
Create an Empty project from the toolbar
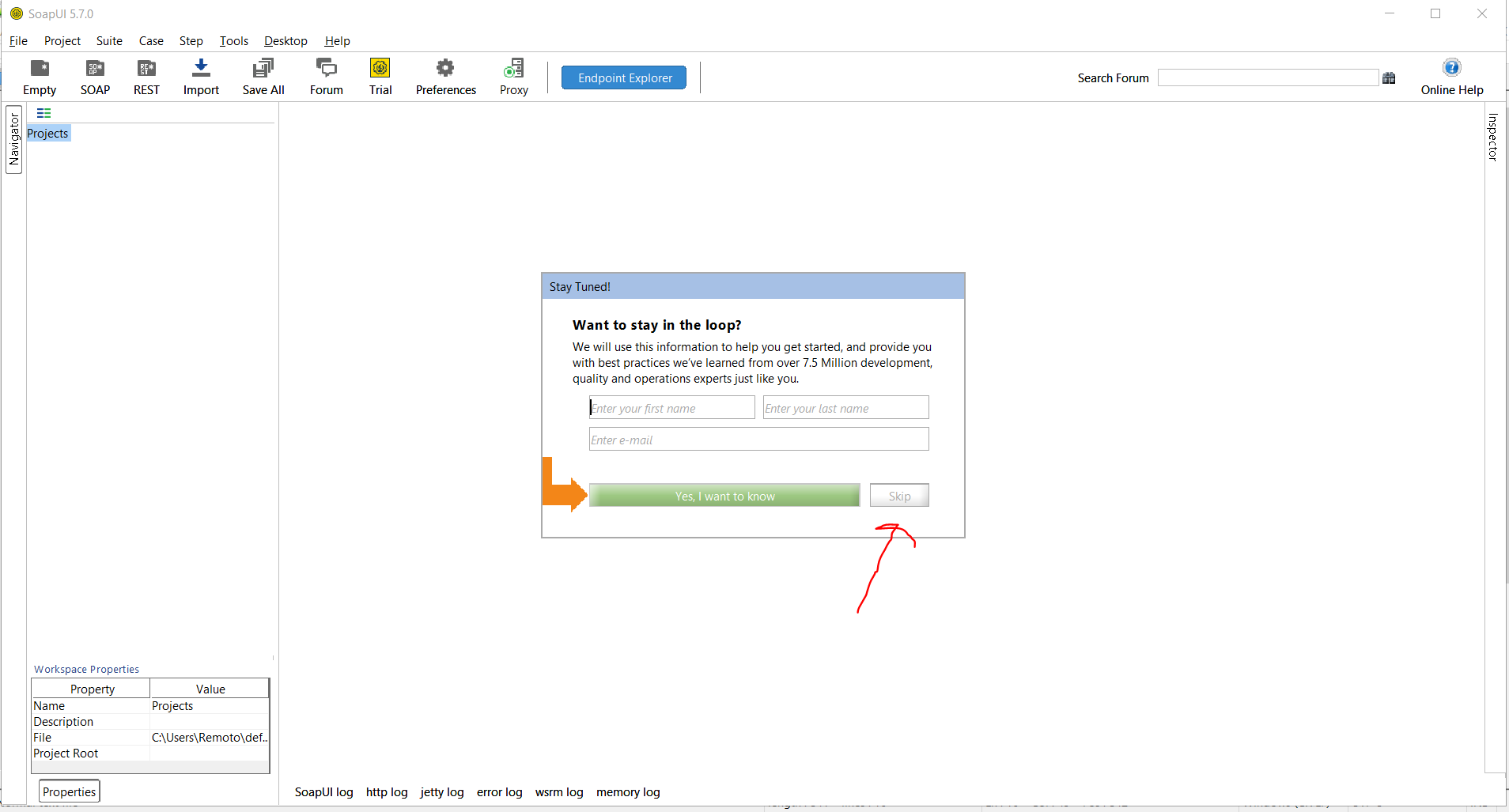click(x=40, y=77)
